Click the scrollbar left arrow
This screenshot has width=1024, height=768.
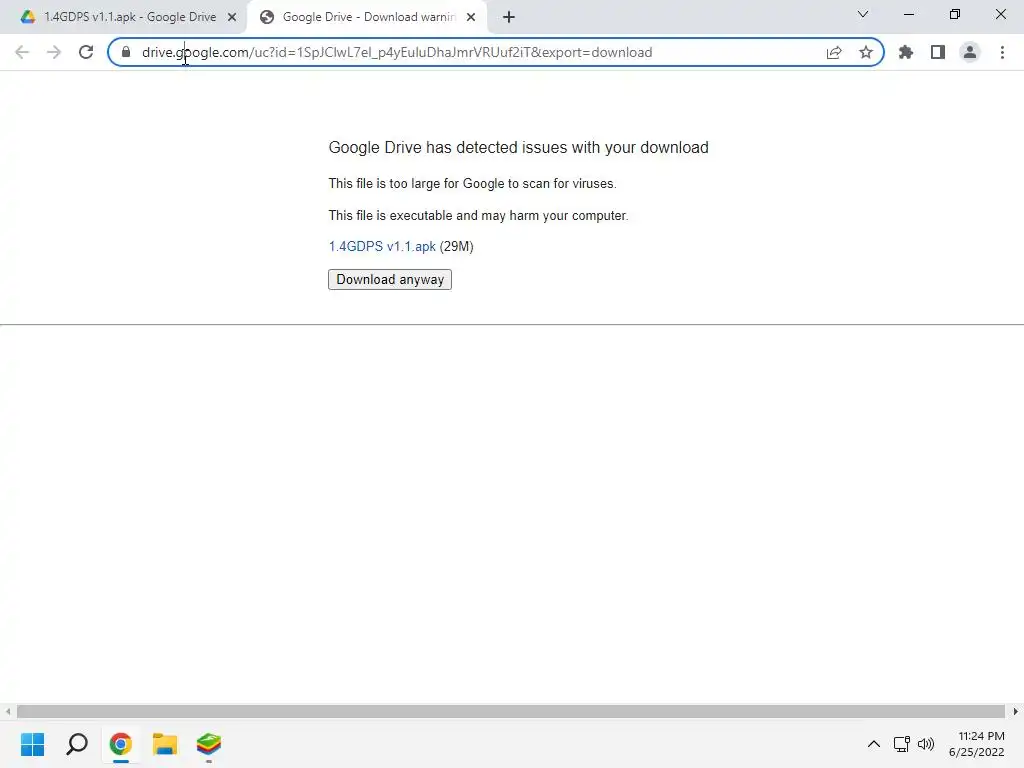click(x=8, y=711)
